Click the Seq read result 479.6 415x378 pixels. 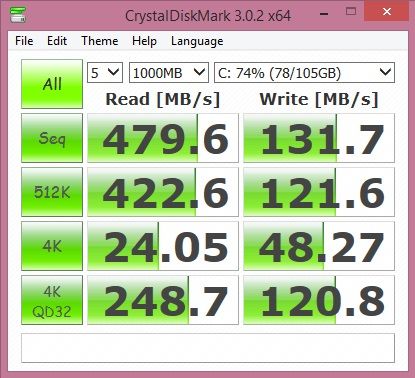[163, 138]
